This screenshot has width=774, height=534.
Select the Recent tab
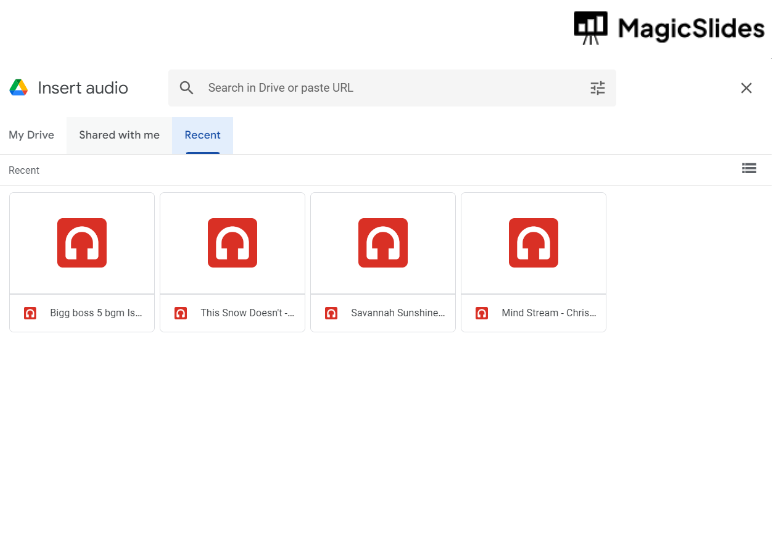[x=202, y=135]
